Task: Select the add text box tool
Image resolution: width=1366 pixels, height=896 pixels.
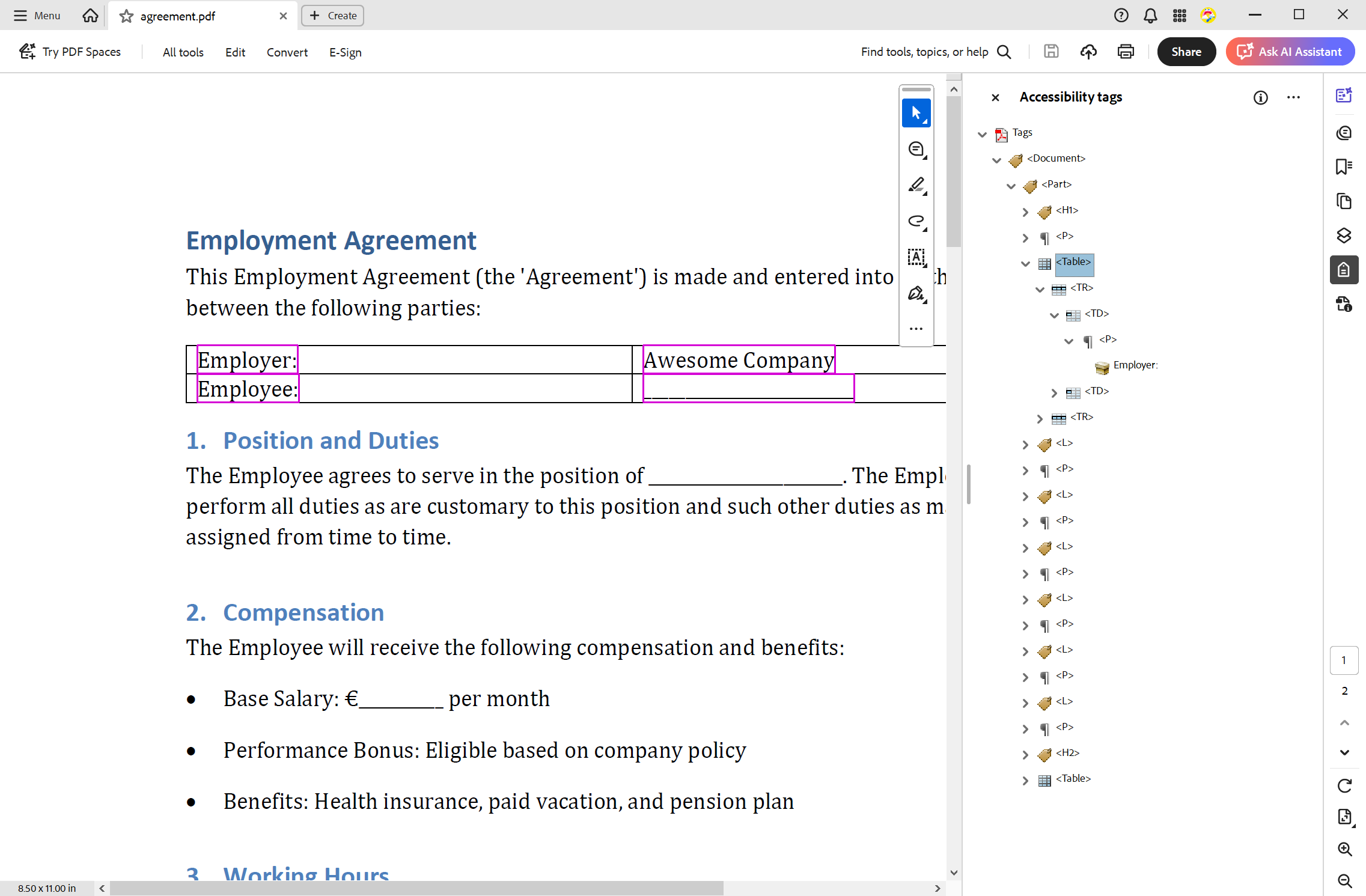Action: click(915, 257)
